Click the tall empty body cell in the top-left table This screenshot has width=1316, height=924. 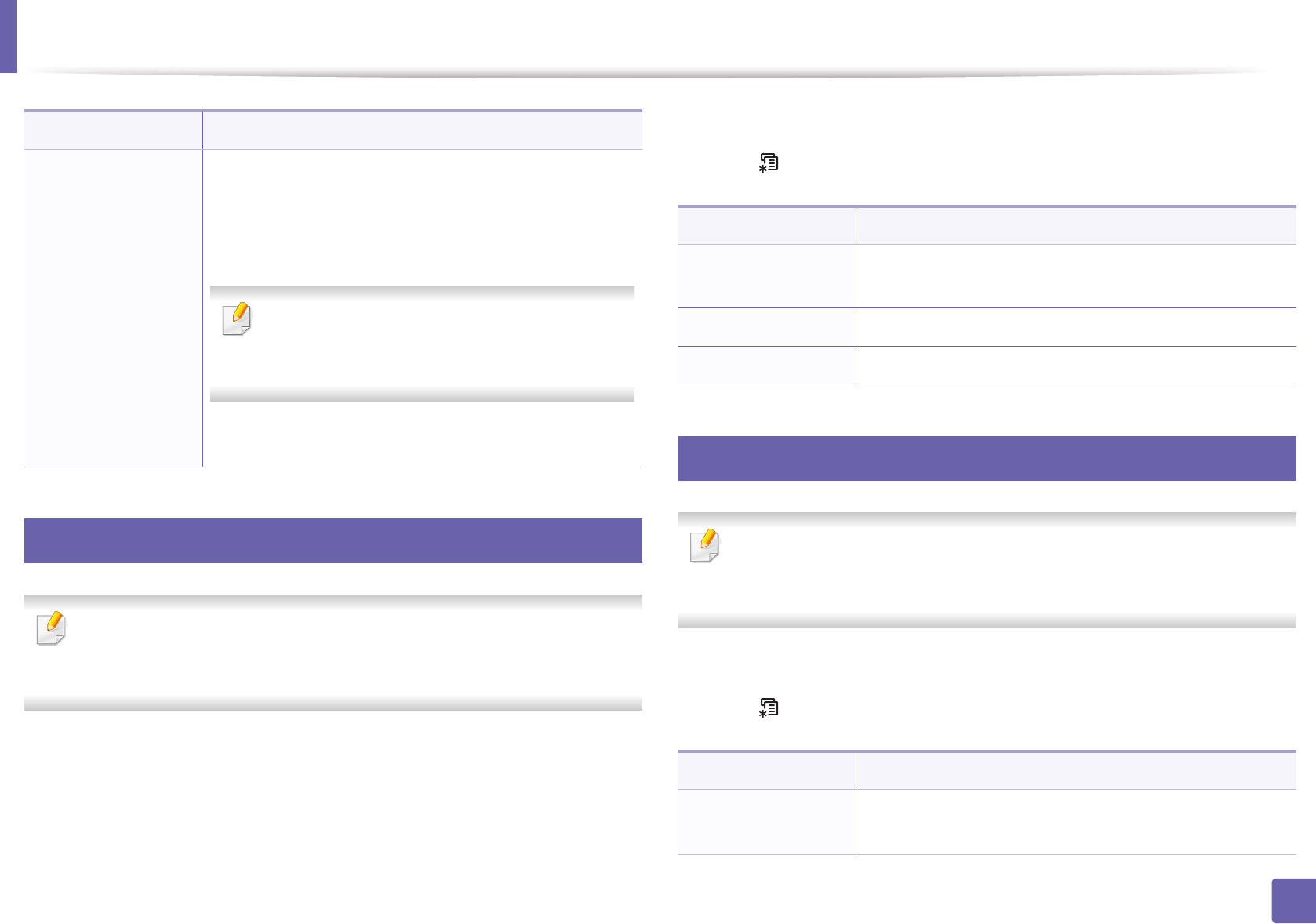pos(113,307)
